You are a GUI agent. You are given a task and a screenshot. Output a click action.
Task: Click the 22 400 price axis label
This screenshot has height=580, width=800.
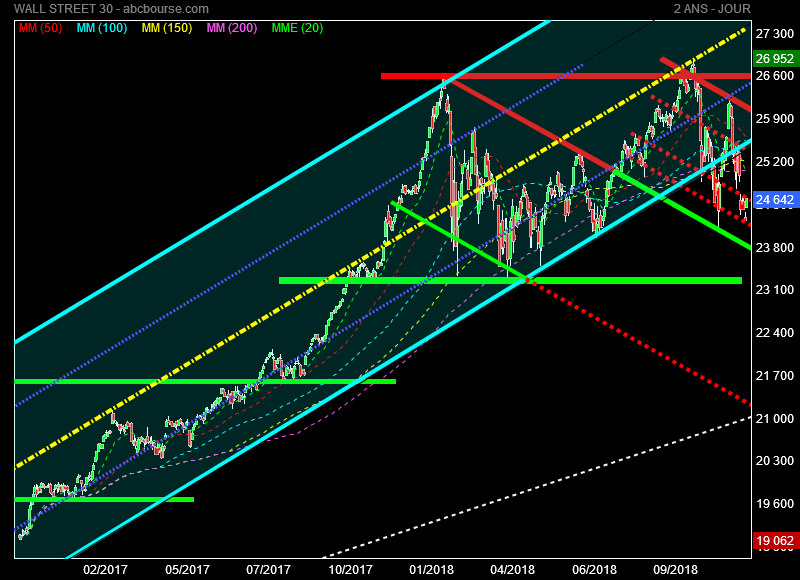(774, 333)
